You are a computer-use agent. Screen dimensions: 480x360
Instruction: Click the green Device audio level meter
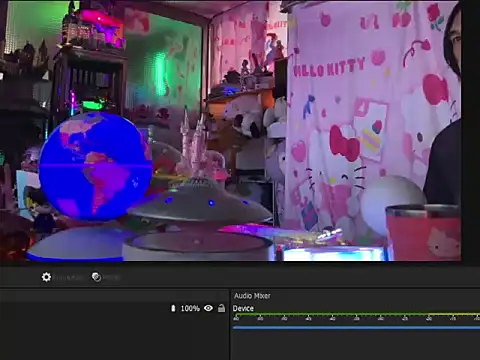[356, 314]
